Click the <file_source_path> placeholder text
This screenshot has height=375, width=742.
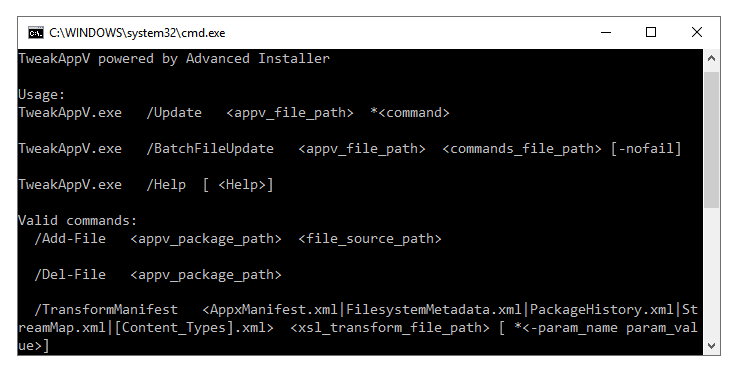[370, 239]
